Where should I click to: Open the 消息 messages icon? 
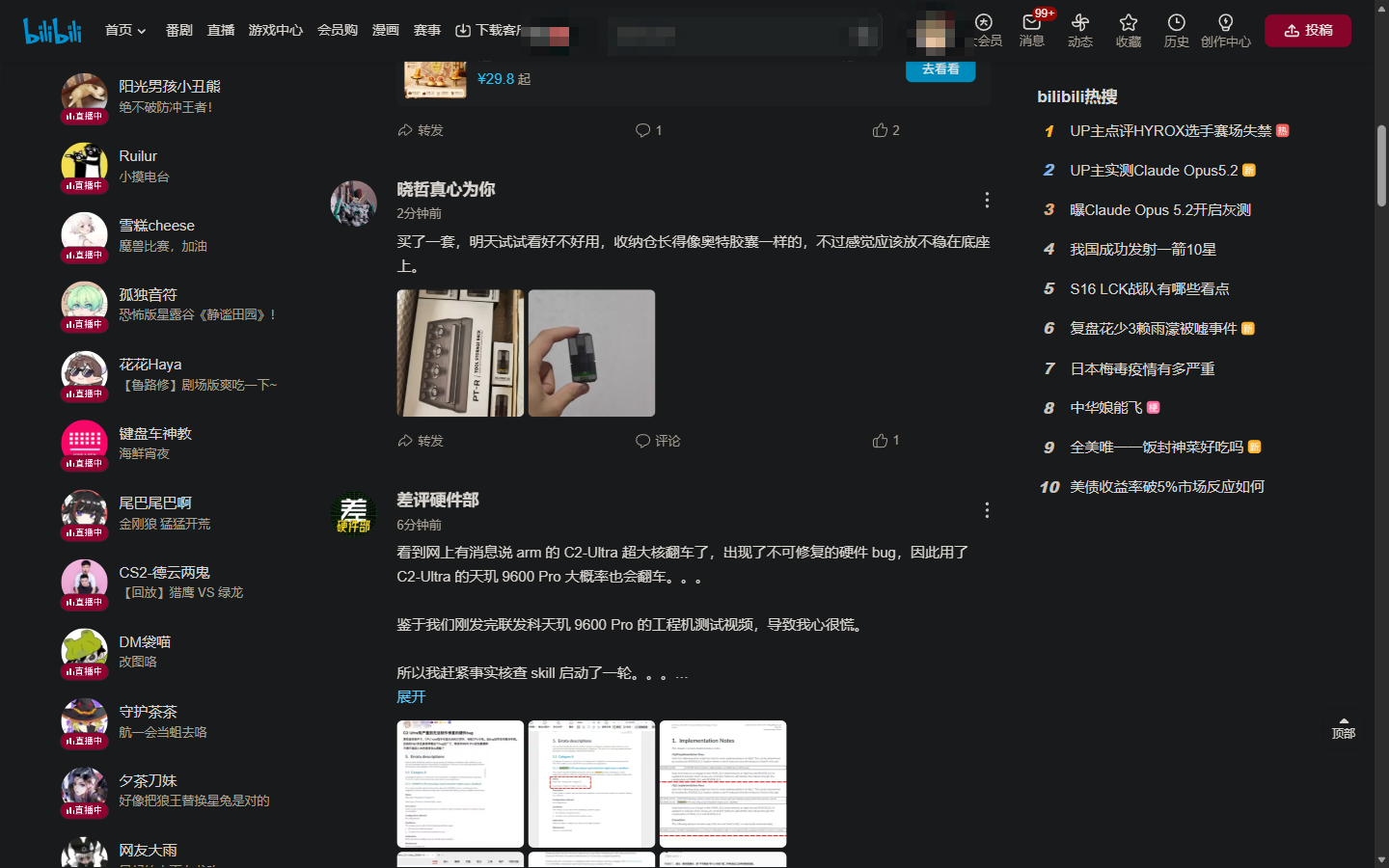[x=1032, y=22]
